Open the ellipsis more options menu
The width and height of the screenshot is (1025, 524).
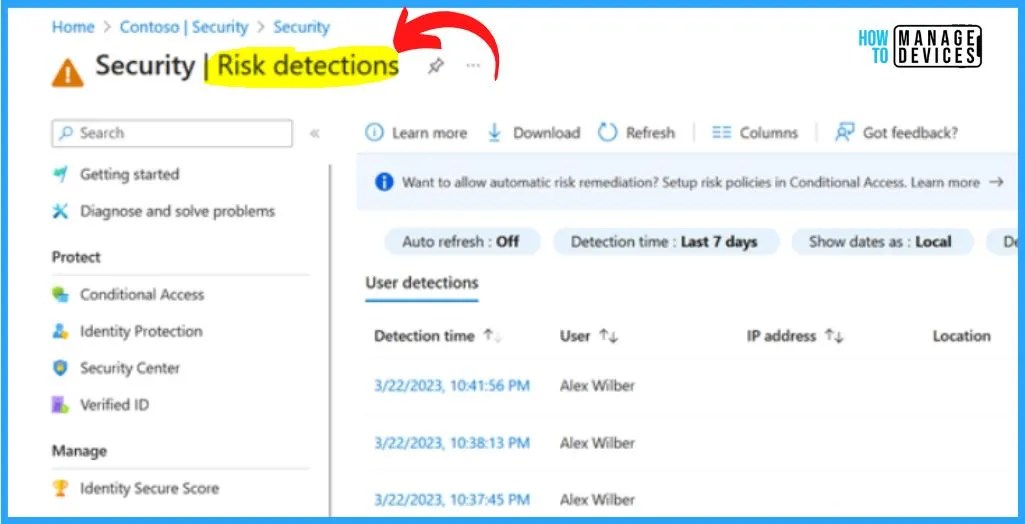[x=473, y=65]
